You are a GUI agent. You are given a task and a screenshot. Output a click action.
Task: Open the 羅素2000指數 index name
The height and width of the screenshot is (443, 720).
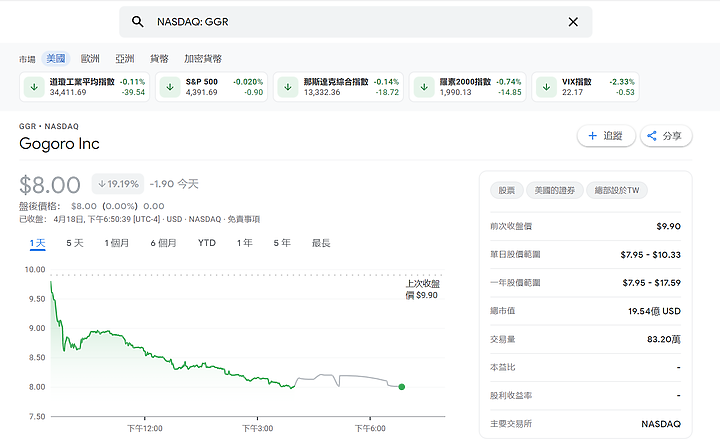pyautogui.click(x=465, y=82)
